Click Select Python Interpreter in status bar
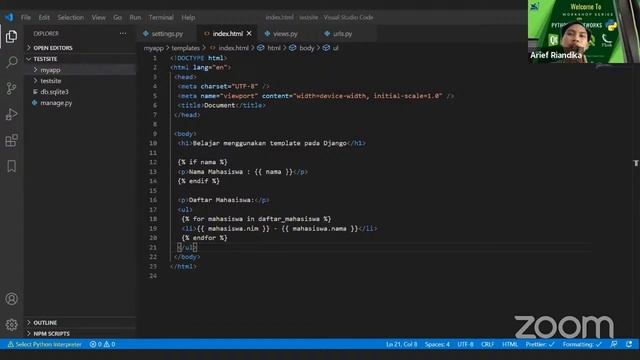The width and height of the screenshot is (640, 360). [x=45, y=344]
